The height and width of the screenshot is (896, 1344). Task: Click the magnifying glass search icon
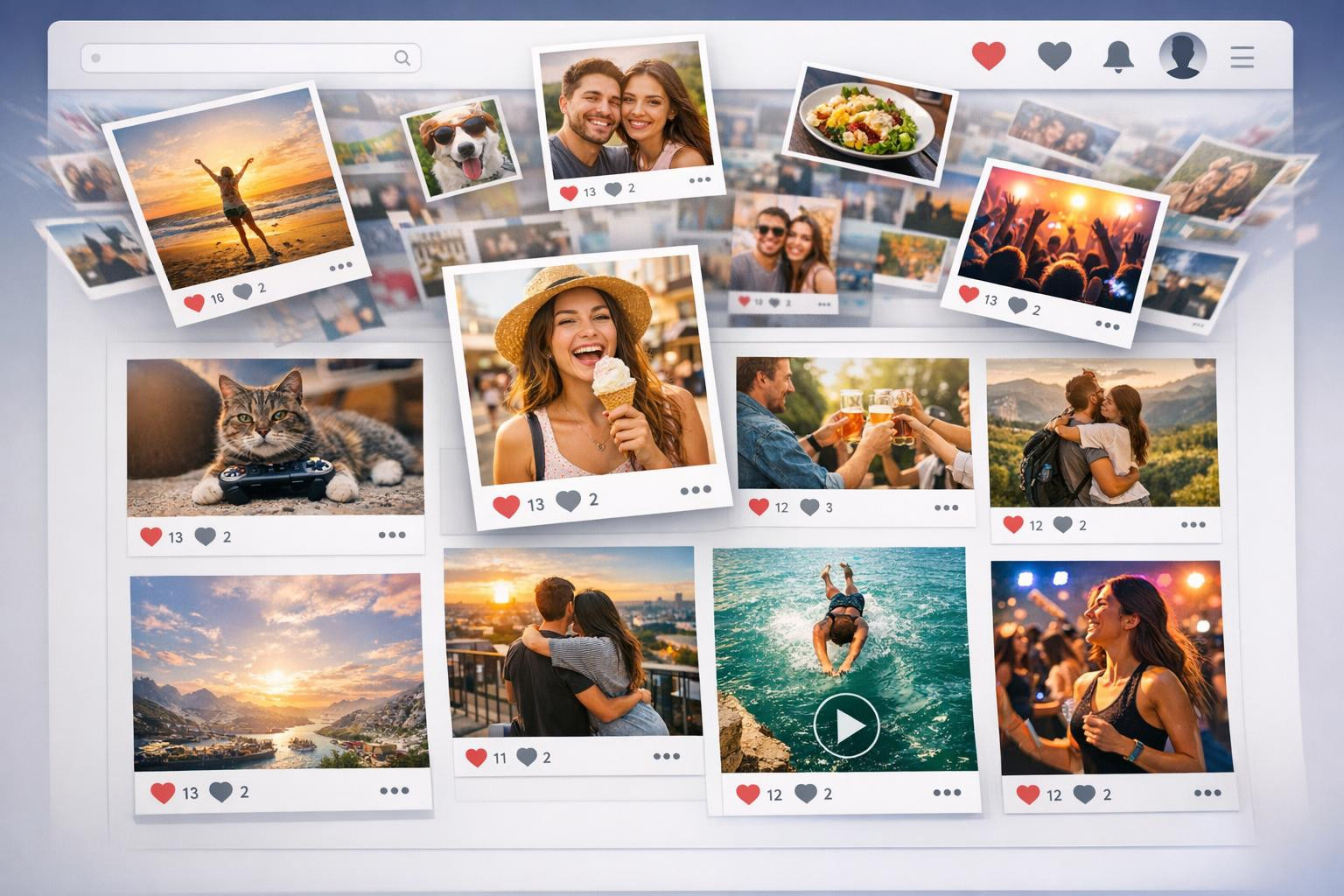pos(402,58)
